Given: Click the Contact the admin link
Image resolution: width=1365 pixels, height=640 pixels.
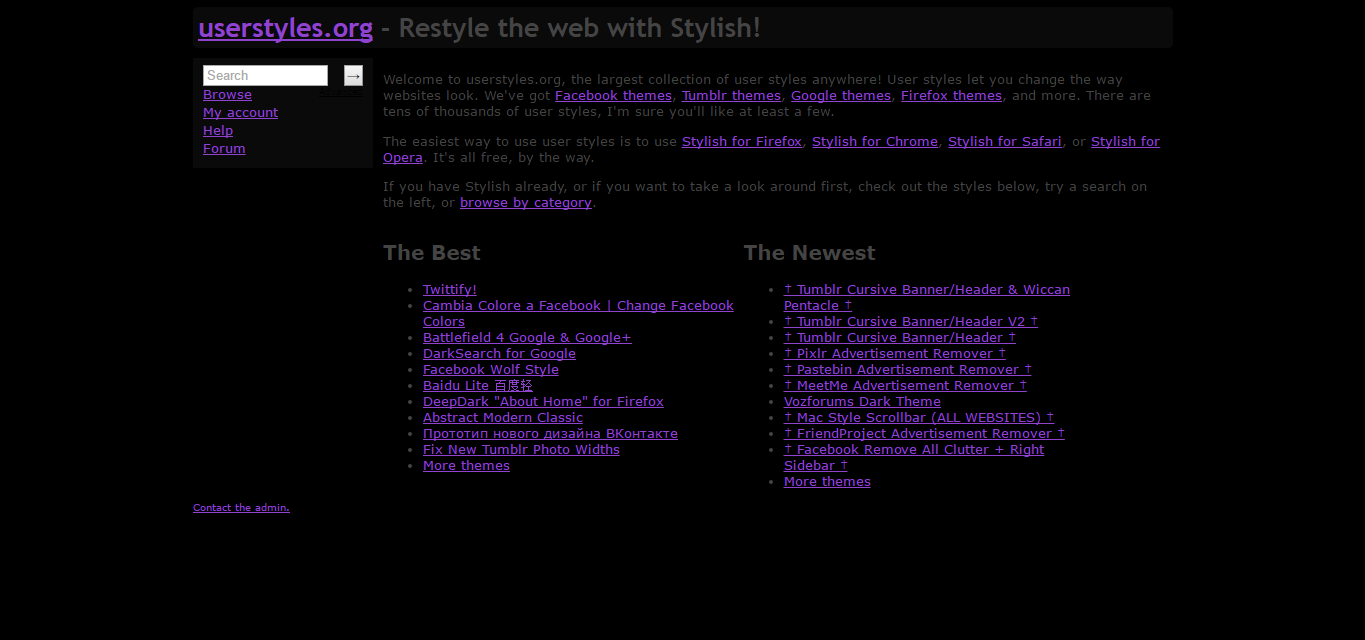Looking at the screenshot, I should point(241,508).
